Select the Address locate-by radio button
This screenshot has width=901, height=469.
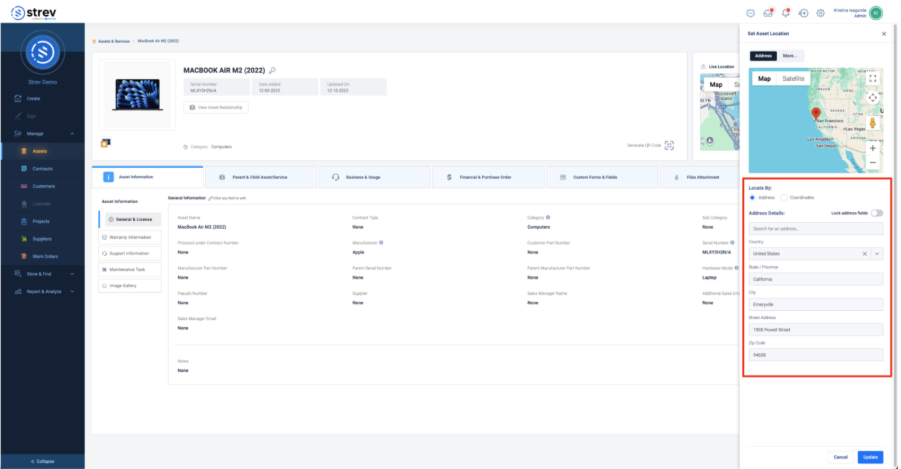point(753,197)
